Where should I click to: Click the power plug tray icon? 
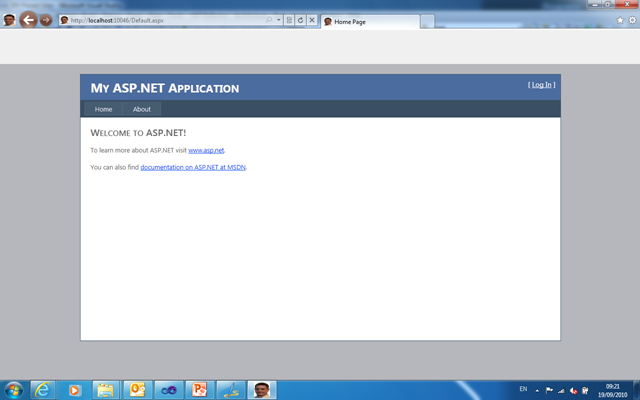pyautogui.click(x=585, y=391)
